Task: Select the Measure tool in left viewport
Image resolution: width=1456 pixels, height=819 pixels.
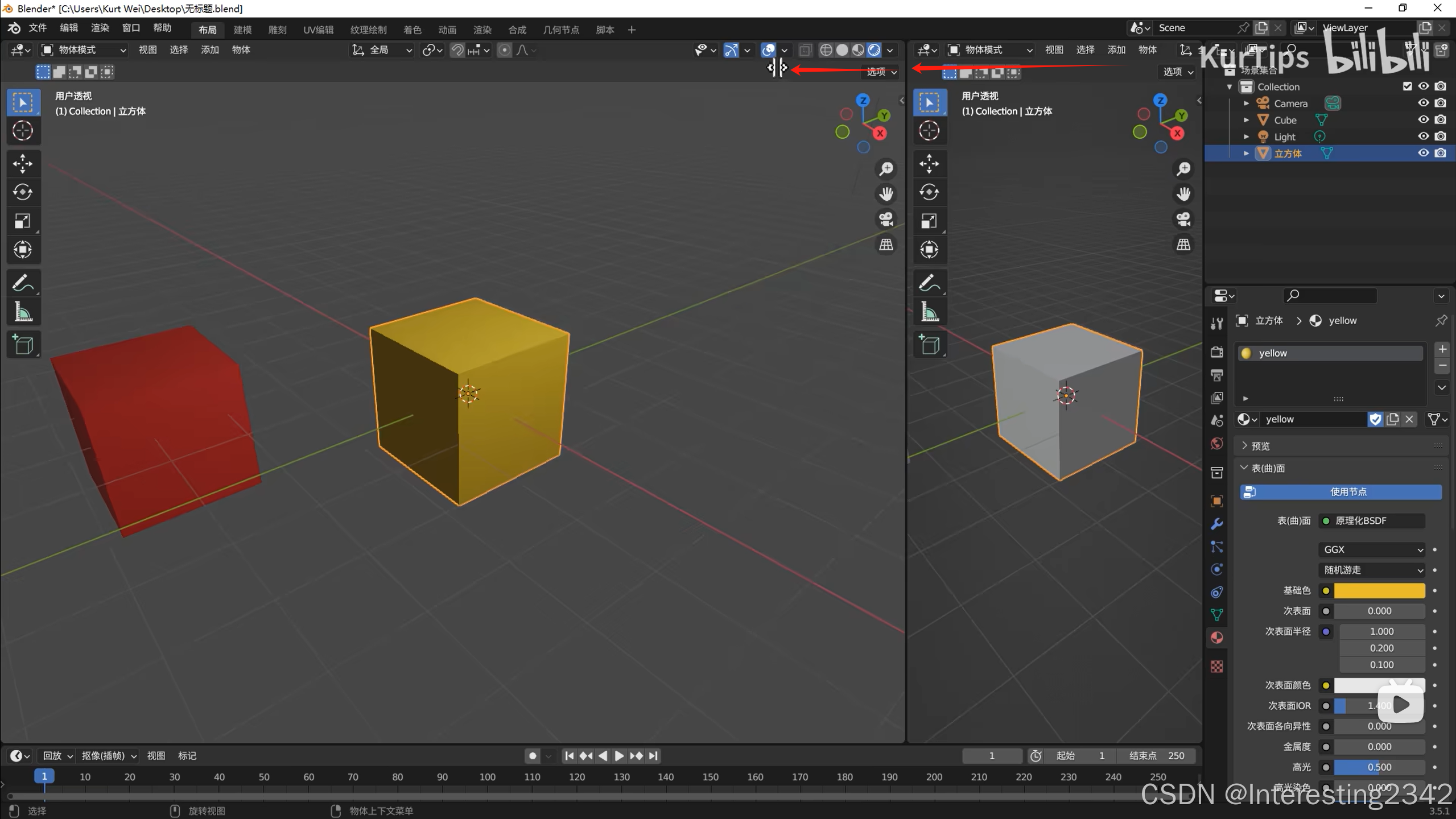Action: pos(23,312)
